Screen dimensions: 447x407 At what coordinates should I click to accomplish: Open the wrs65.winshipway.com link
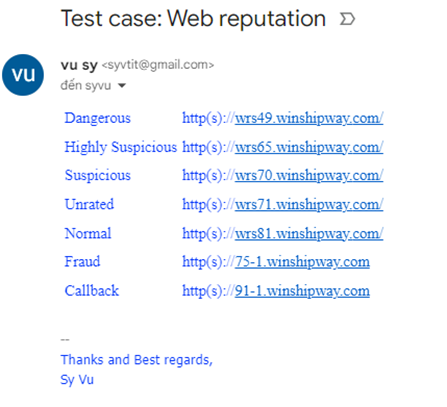coord(309,147)
